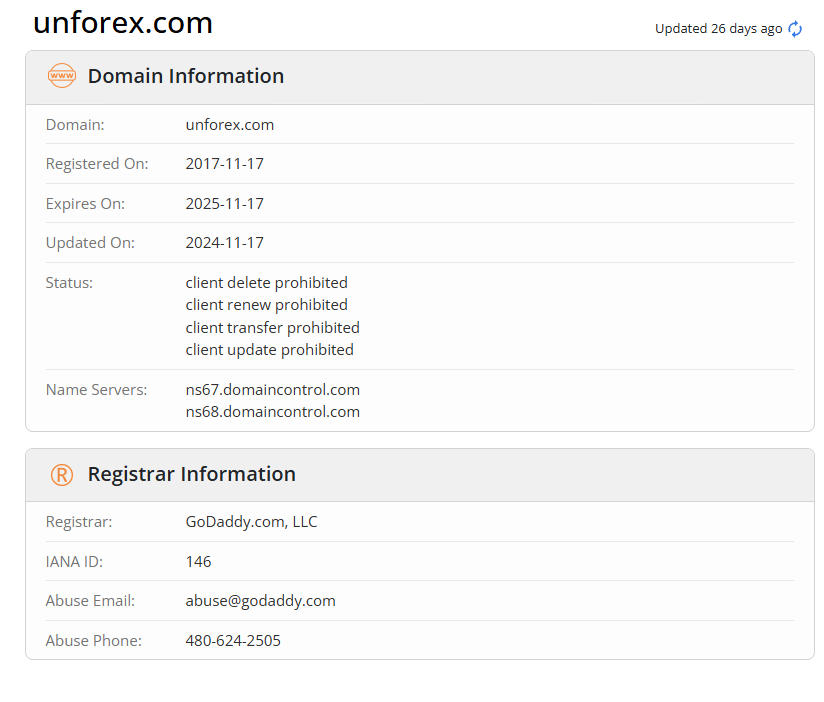The image size is (824, 702).
Task: Click the IANA ID value 146
Action: [x=199, y=561]
